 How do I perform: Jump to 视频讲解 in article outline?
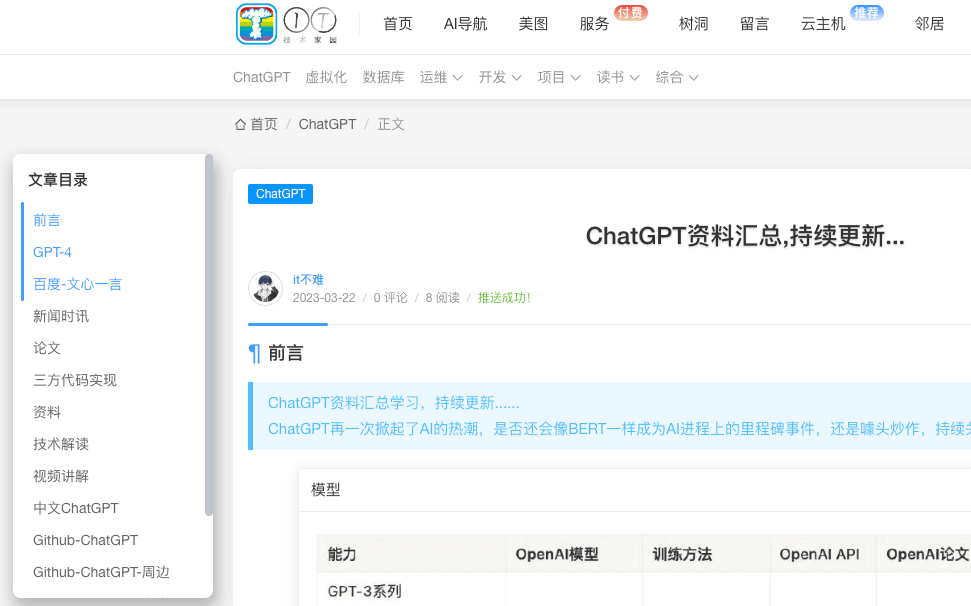[x=61, y=477]
